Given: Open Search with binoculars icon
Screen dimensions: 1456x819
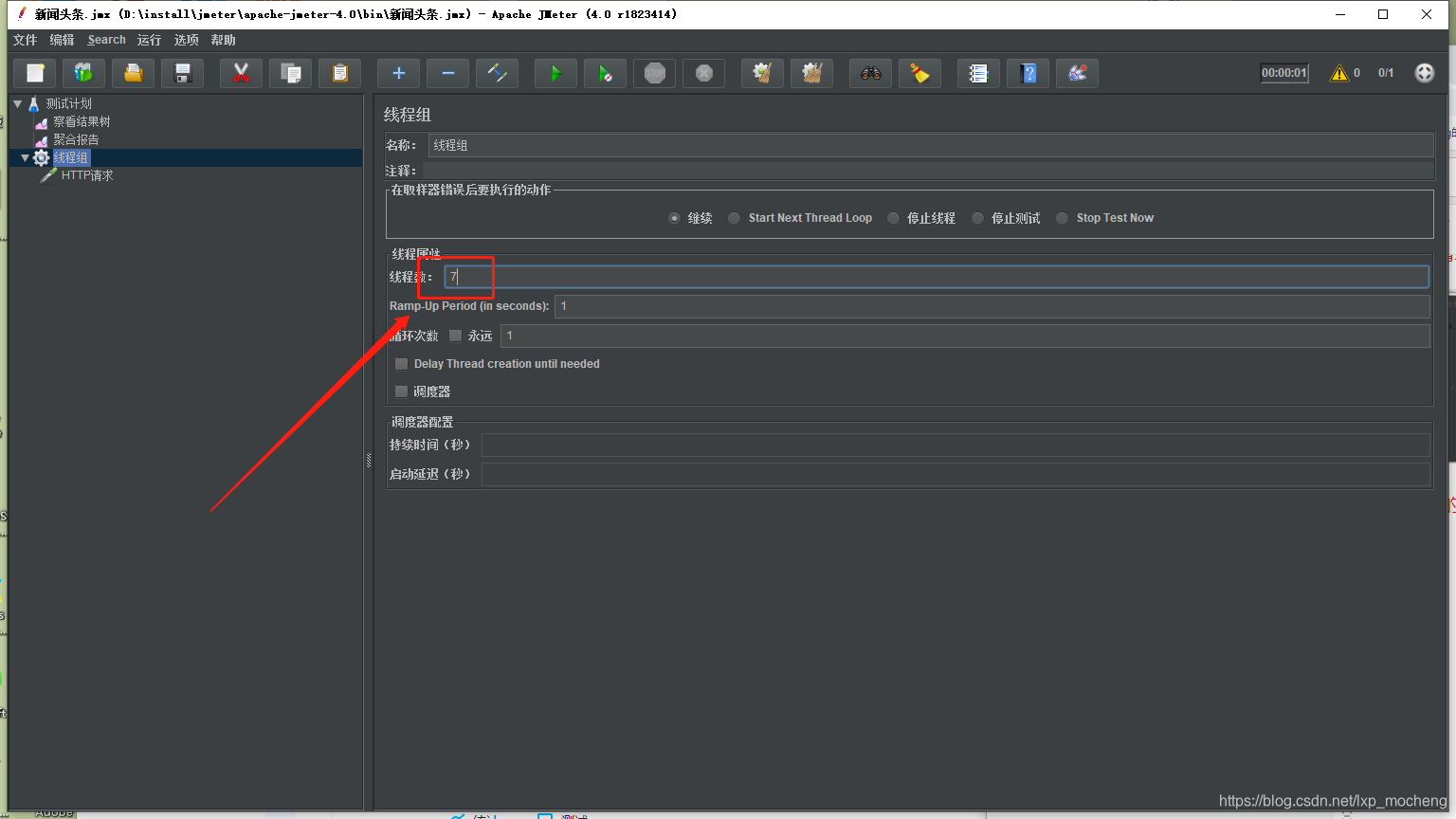Looking at the screenshot, I should click(870, 73).
